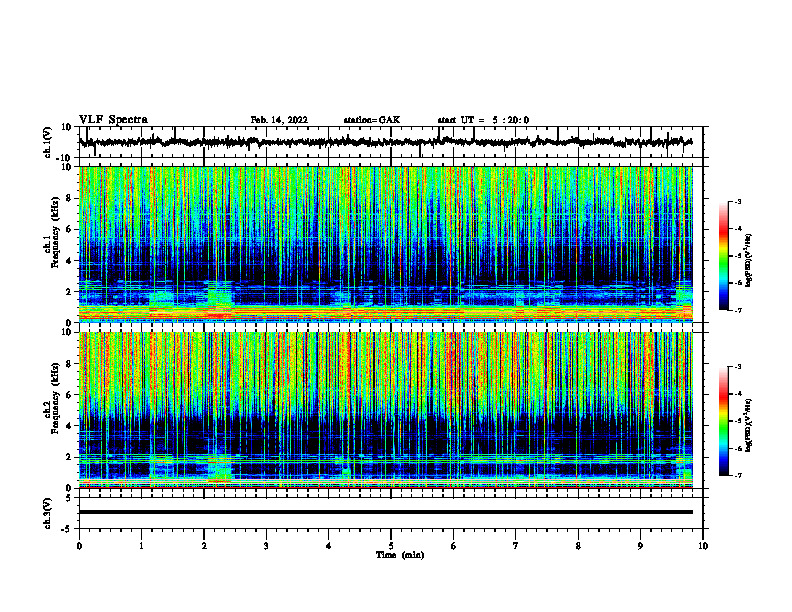Click the -3 label on the ch.1 color bar
Screen dimensions: 792x612
(738, 202)
